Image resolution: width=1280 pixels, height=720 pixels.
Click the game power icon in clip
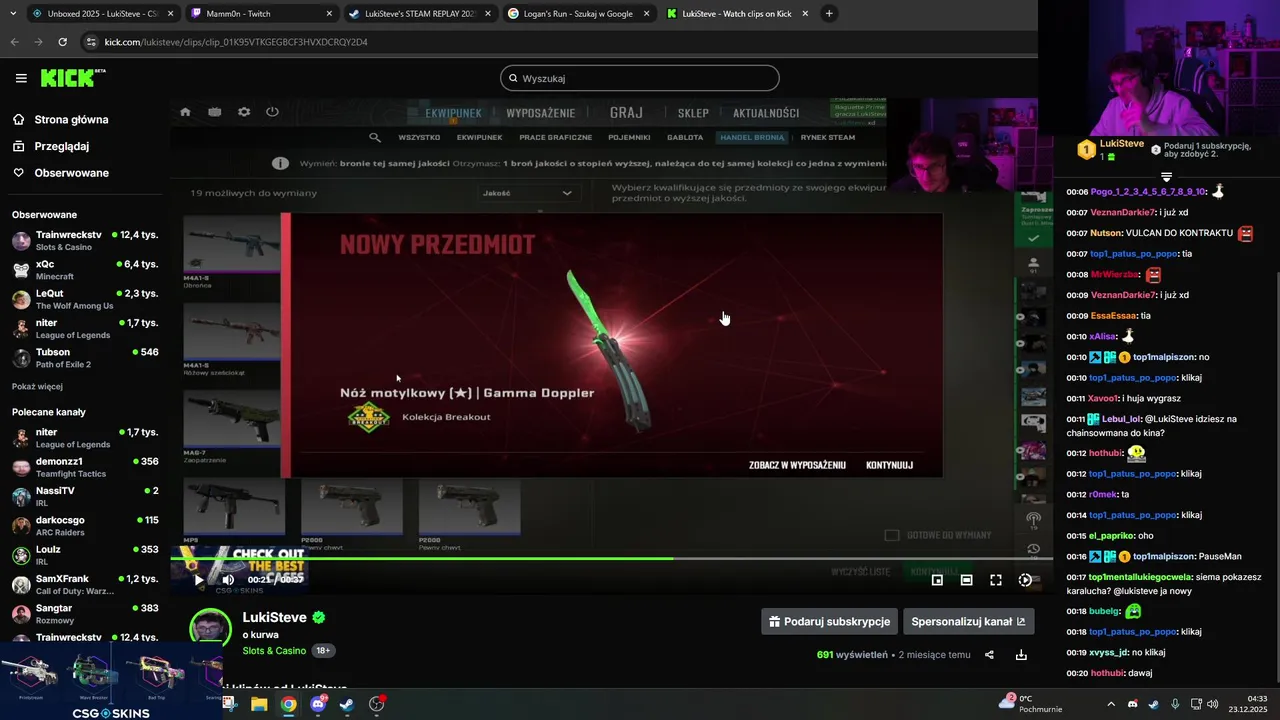[272, 112]
